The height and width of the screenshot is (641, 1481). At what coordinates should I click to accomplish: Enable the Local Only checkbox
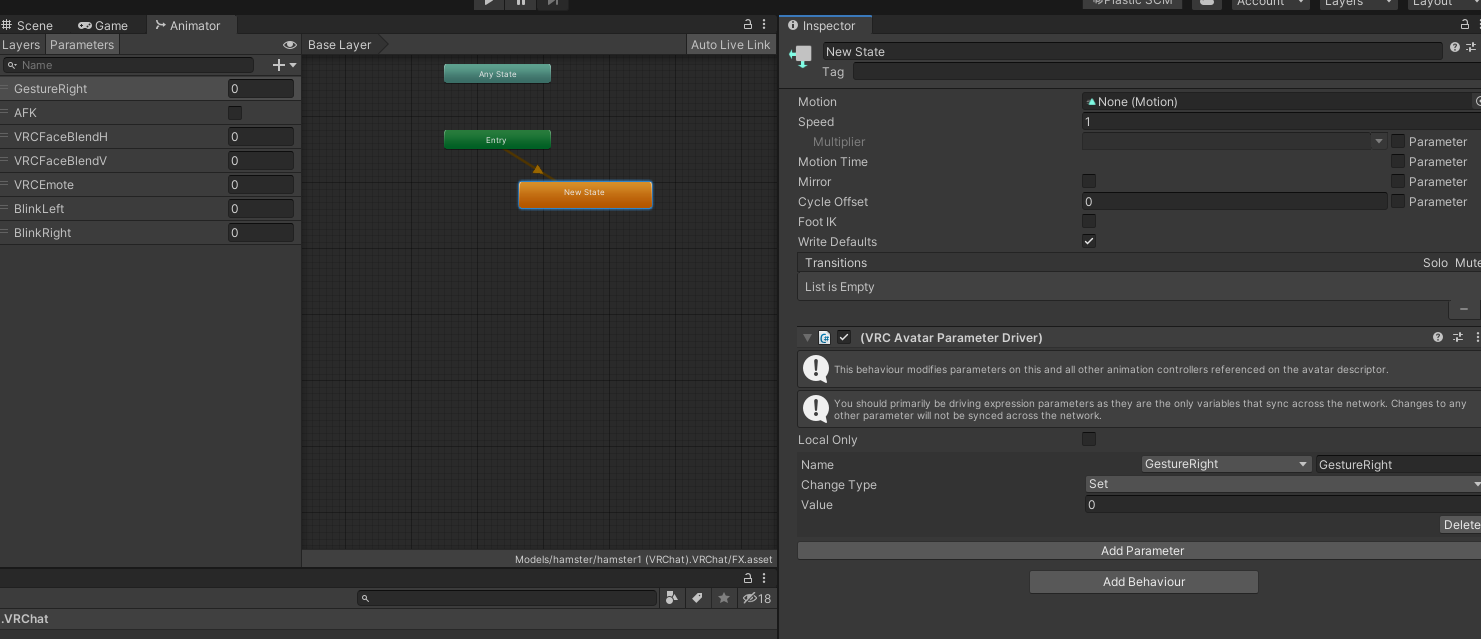point(1089,439)
